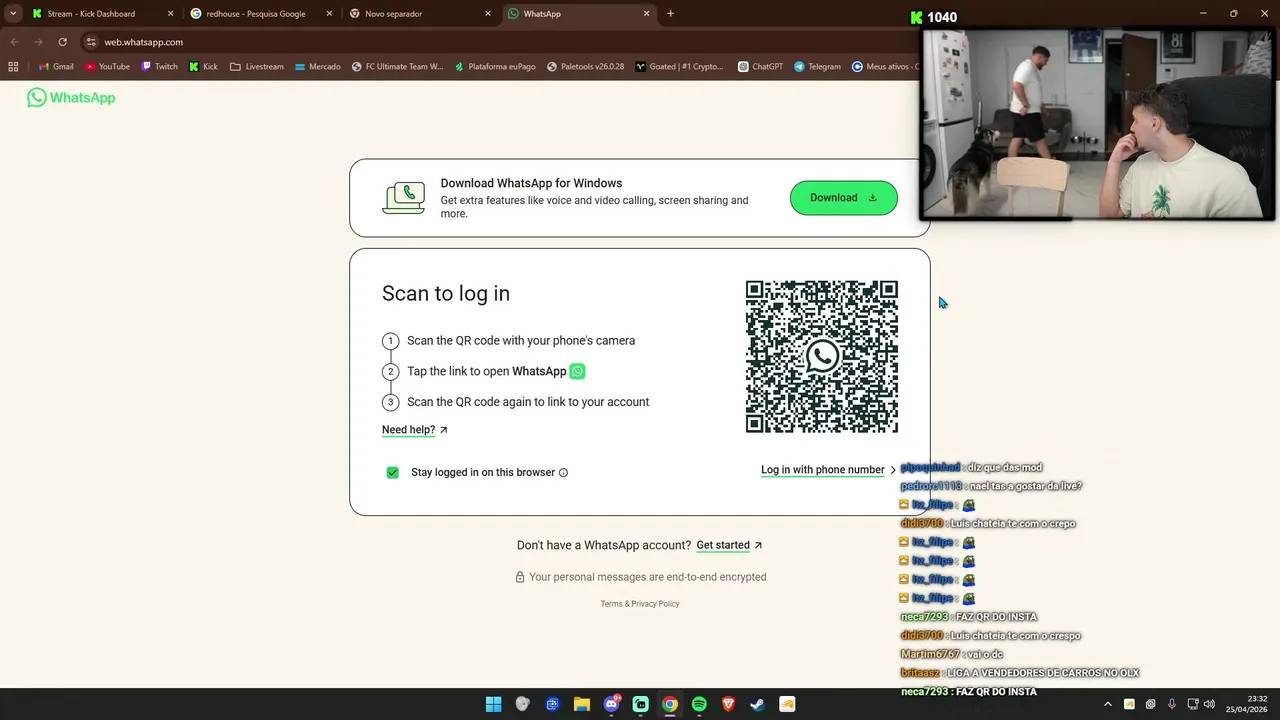Go forward in browser history
Screen dimensions: 1280x720
38,42
